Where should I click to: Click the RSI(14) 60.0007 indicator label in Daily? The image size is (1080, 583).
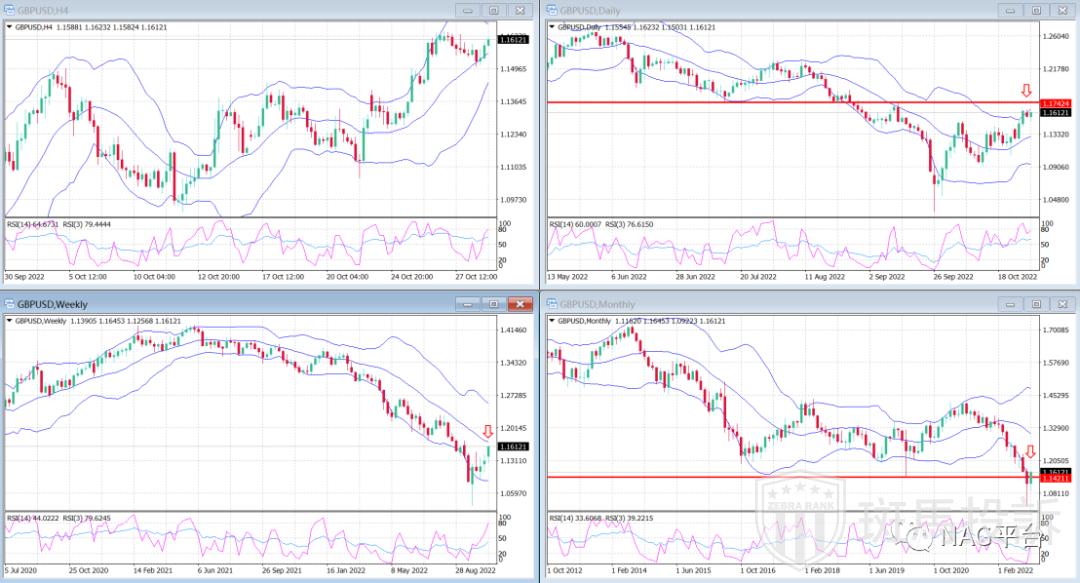tap(576, 225)
